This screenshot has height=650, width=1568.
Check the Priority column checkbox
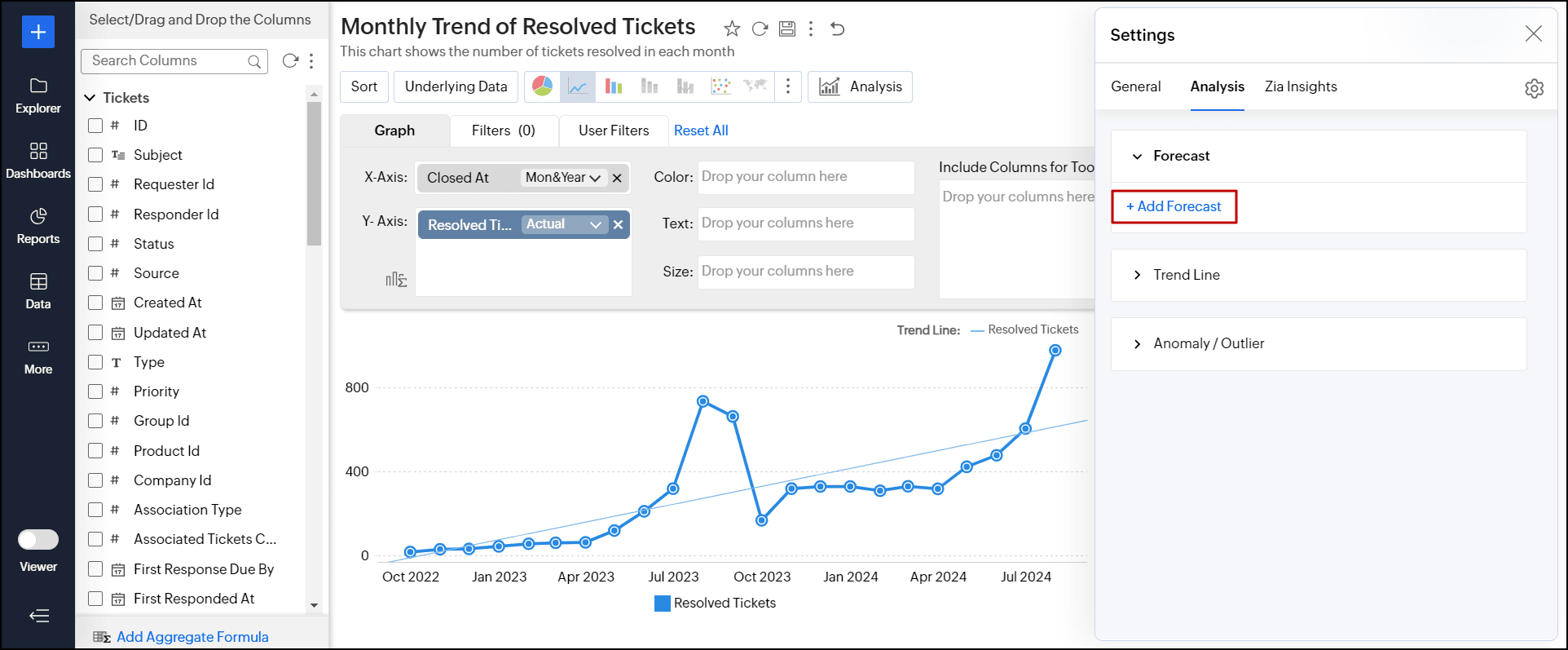pyautogui.click(x=95, y=391)
